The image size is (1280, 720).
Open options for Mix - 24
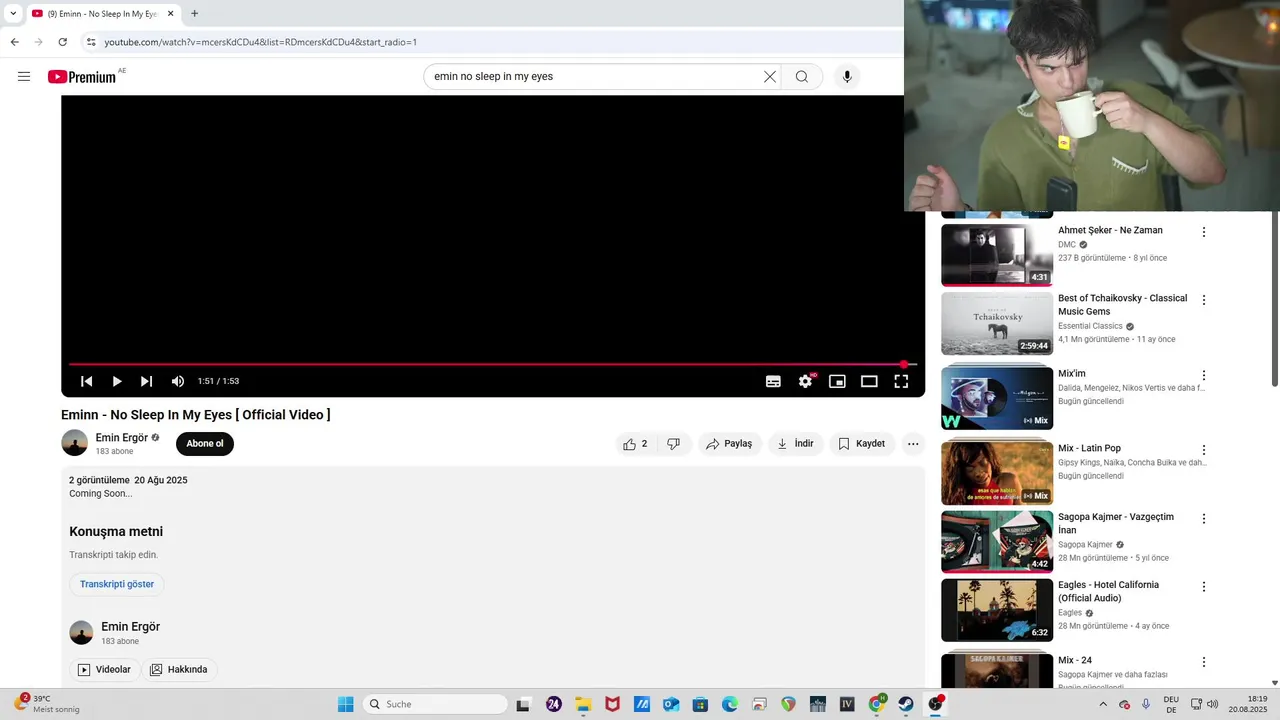point(1204,662)
